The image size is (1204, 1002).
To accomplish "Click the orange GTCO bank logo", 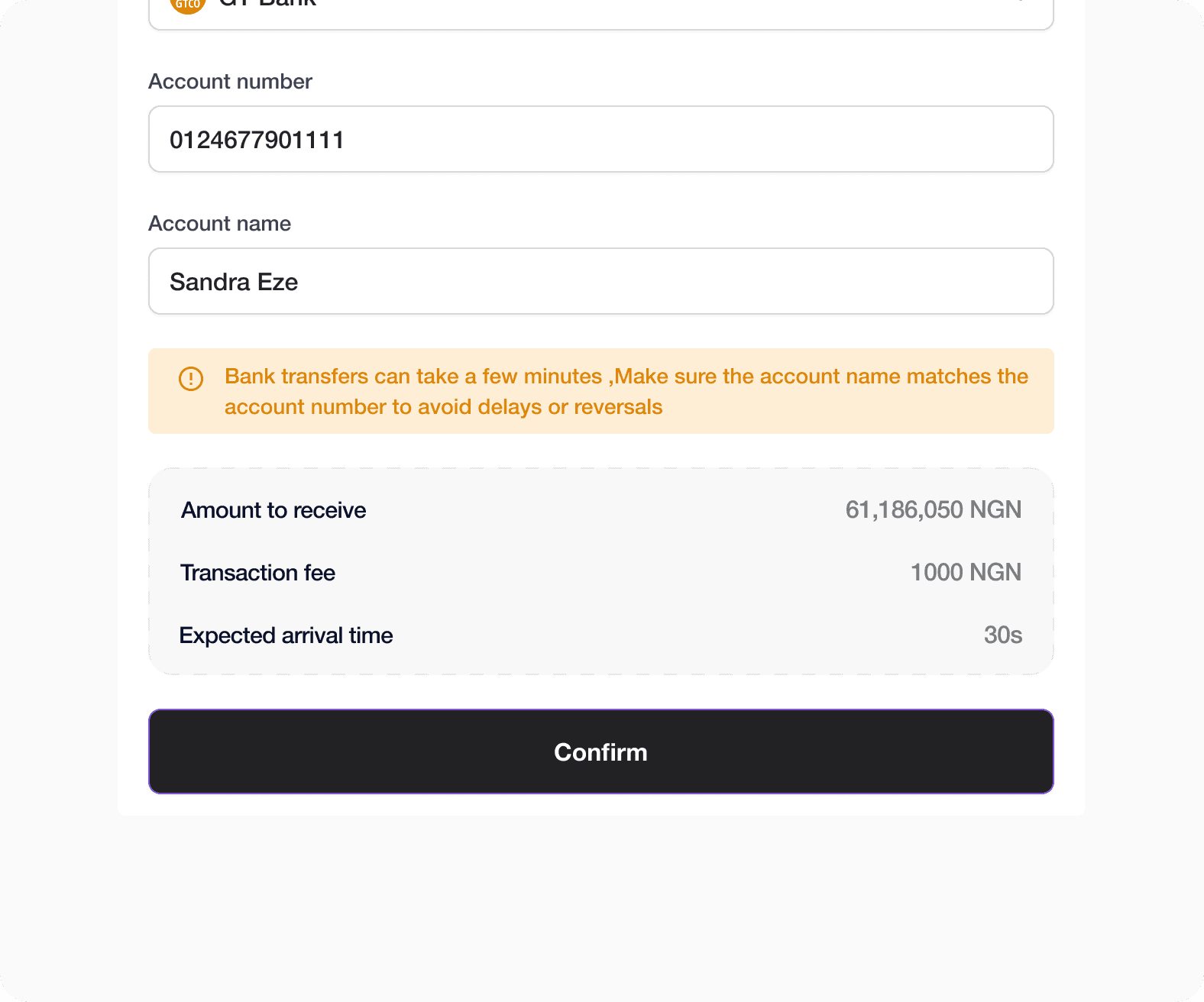I will pos(188,5).
